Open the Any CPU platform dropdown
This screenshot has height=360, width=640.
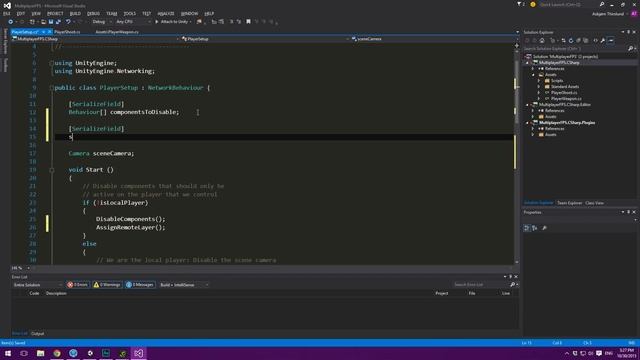coord(133,22)
